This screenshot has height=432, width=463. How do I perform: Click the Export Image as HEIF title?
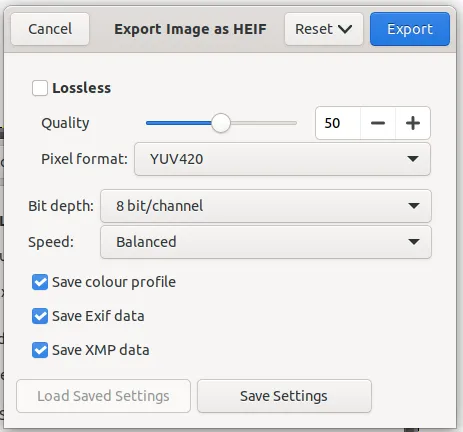point(190,29)
